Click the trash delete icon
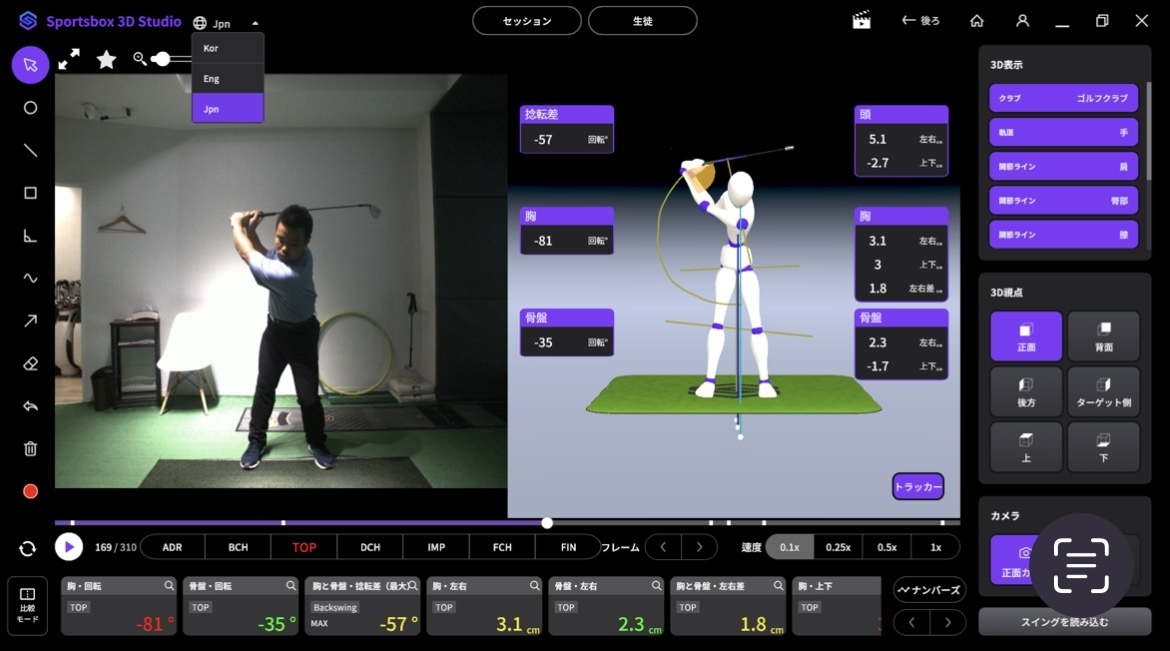1170x651 pixels. point(30,449)
